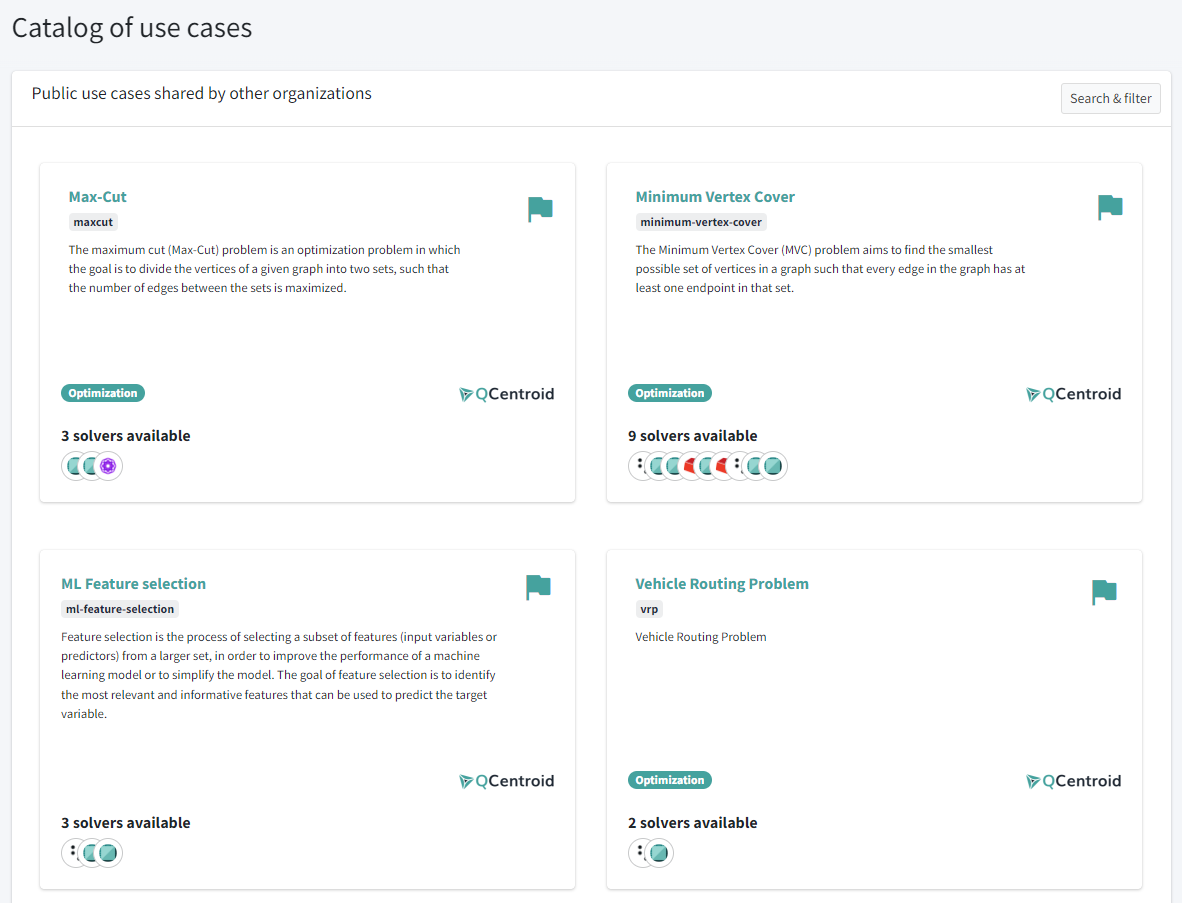
Task: Click the QCentroid logo on Max-Cut card
Action: pos(507,394)
